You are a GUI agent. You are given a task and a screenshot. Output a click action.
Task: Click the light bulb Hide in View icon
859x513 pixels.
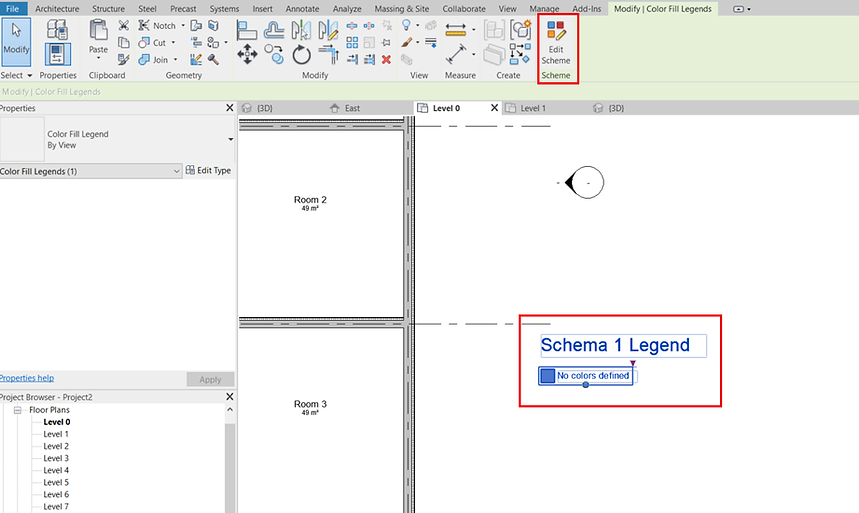point(406,25)
